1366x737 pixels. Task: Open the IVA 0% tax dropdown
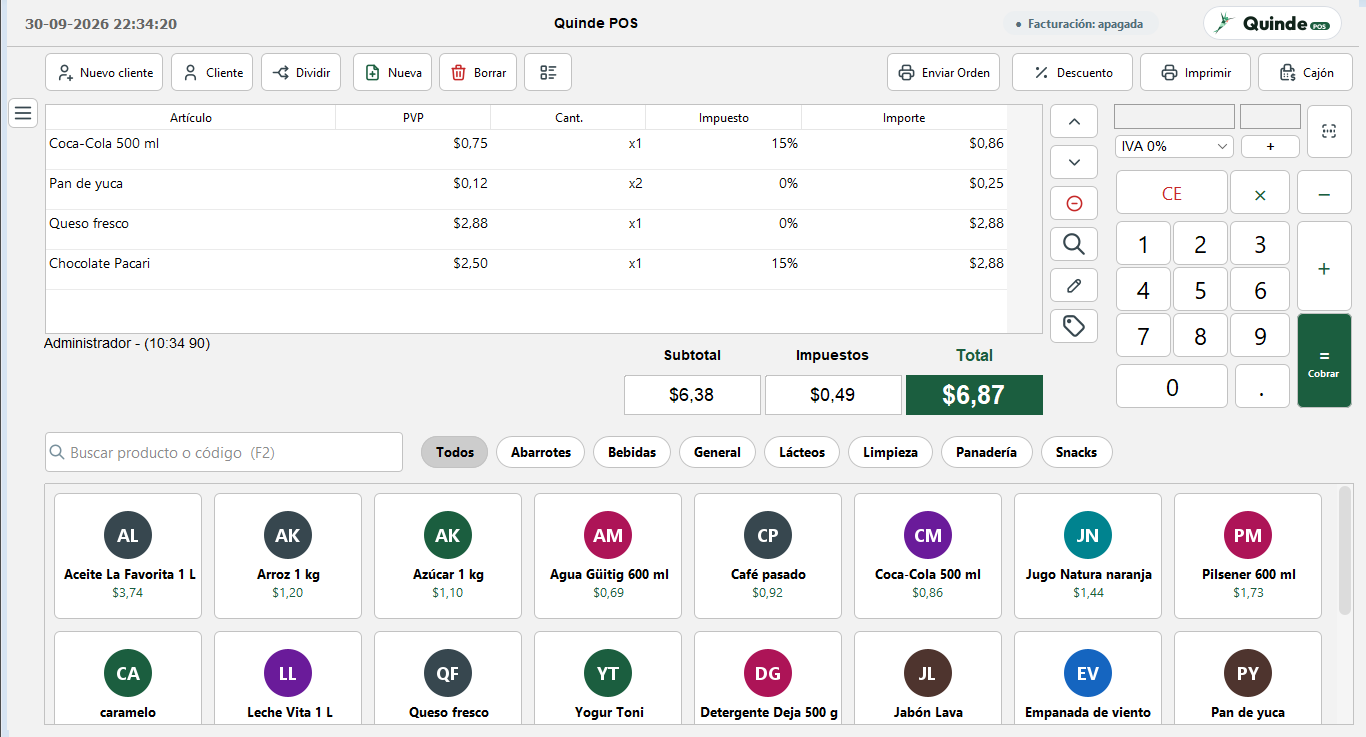point(1174,146)
